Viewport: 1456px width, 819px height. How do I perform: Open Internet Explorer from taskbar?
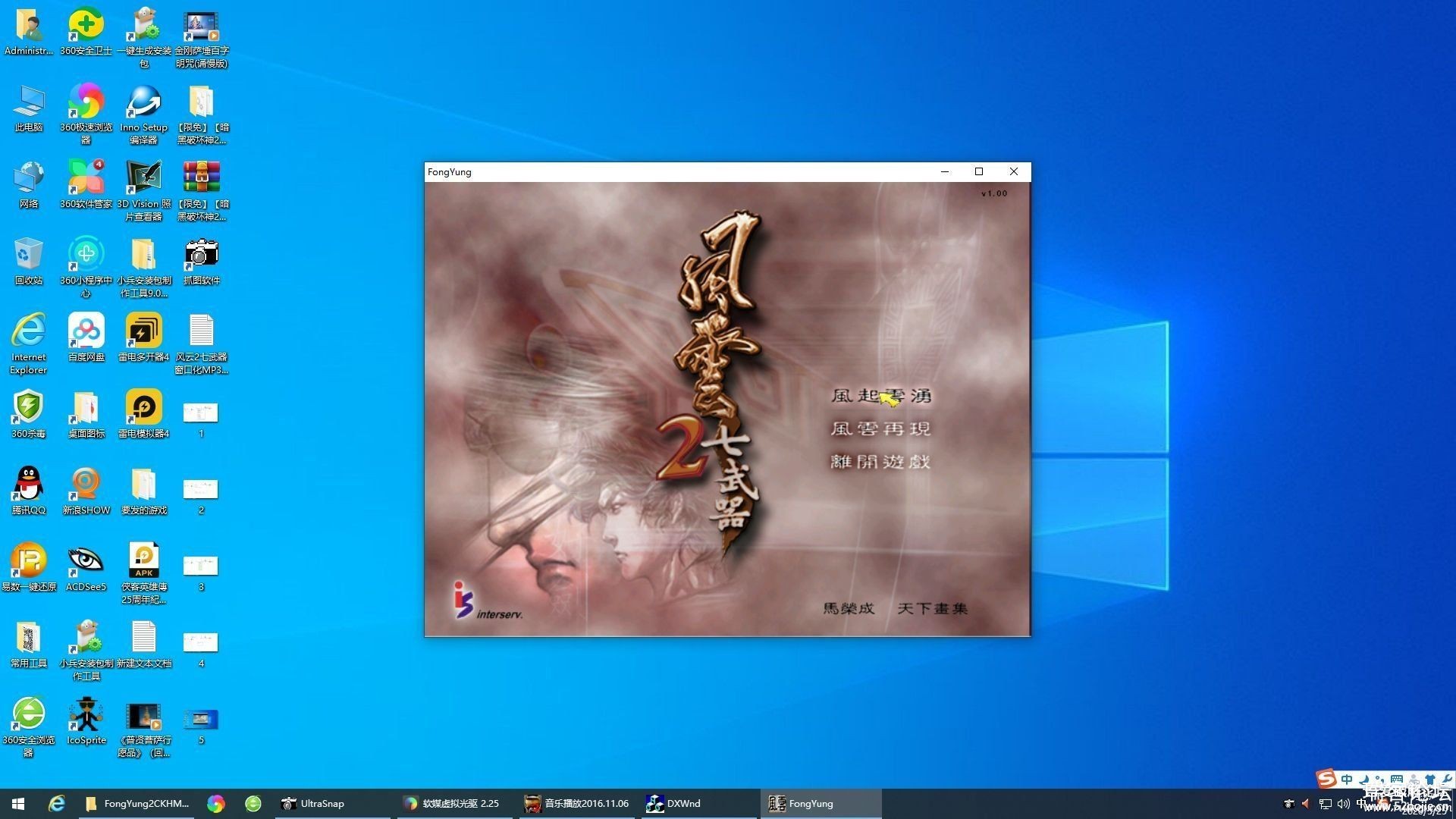pyautogui.click(x=57, y=804)
